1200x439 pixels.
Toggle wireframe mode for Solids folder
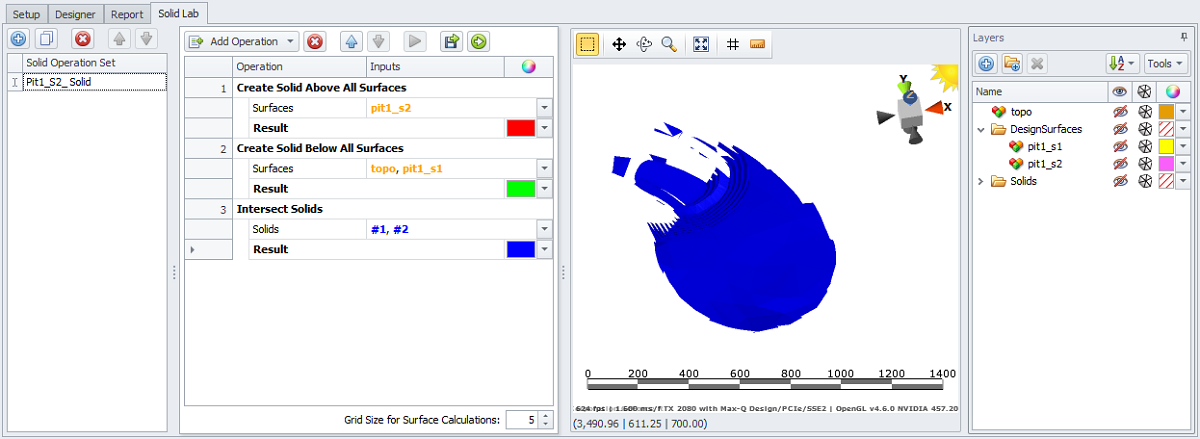point(1144,181)
